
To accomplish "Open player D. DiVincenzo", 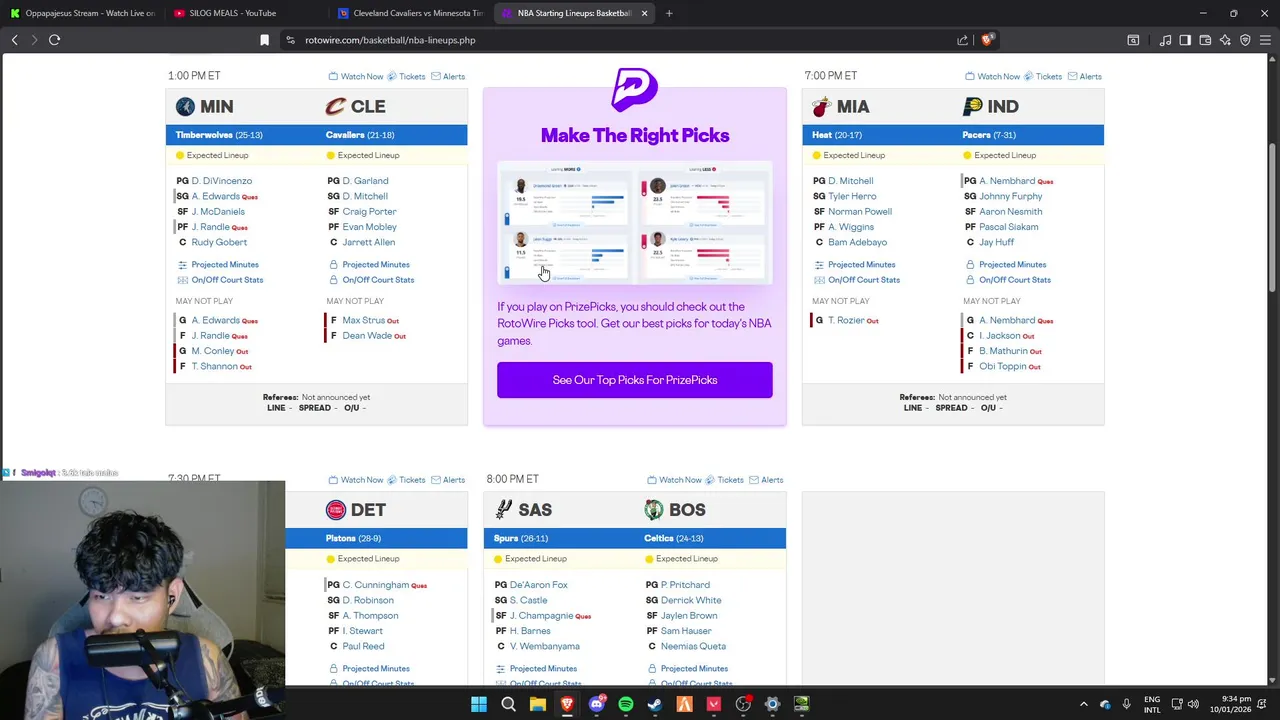I will [222, 181].
